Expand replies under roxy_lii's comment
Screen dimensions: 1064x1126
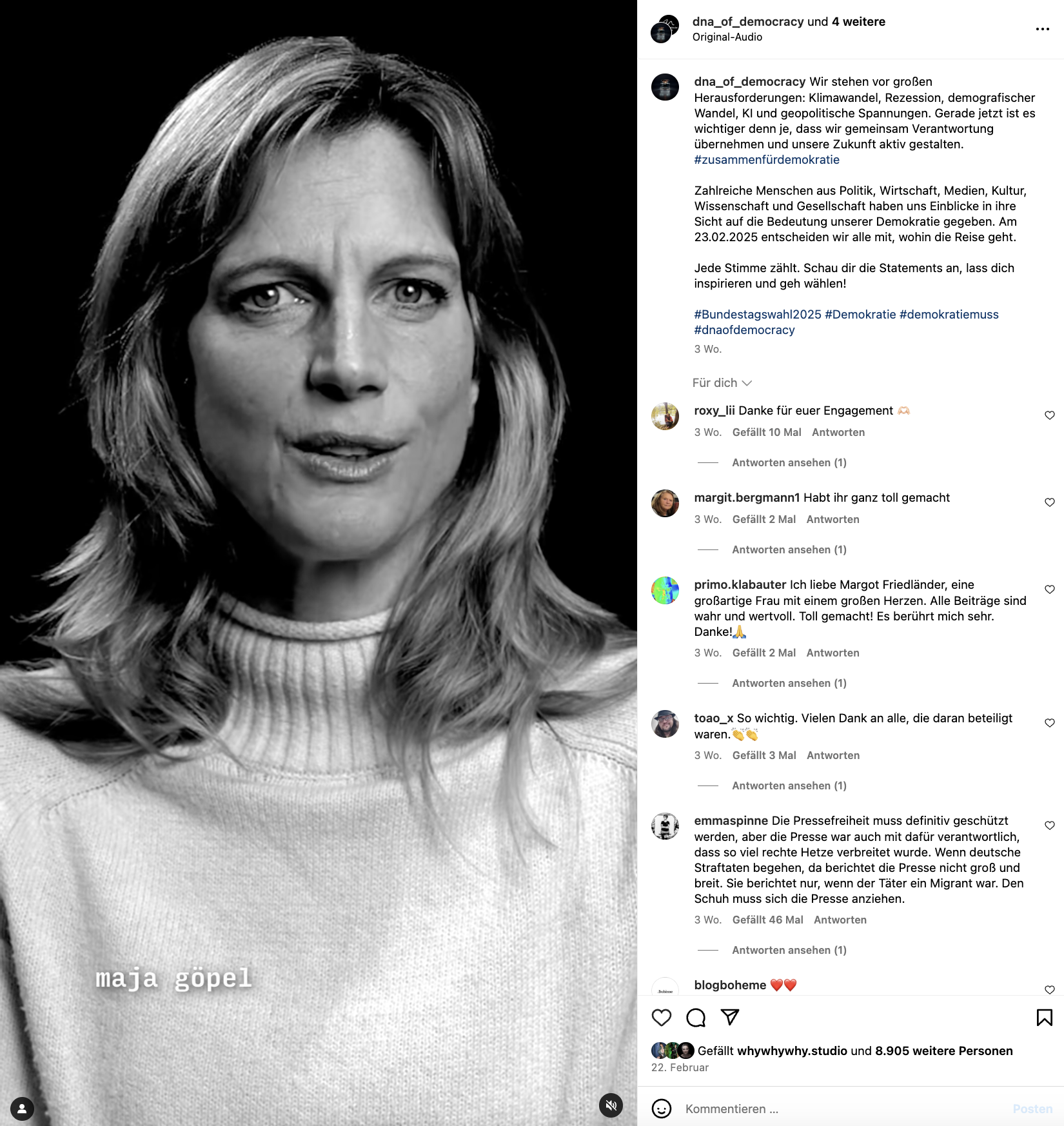click(x=789, y=462)
